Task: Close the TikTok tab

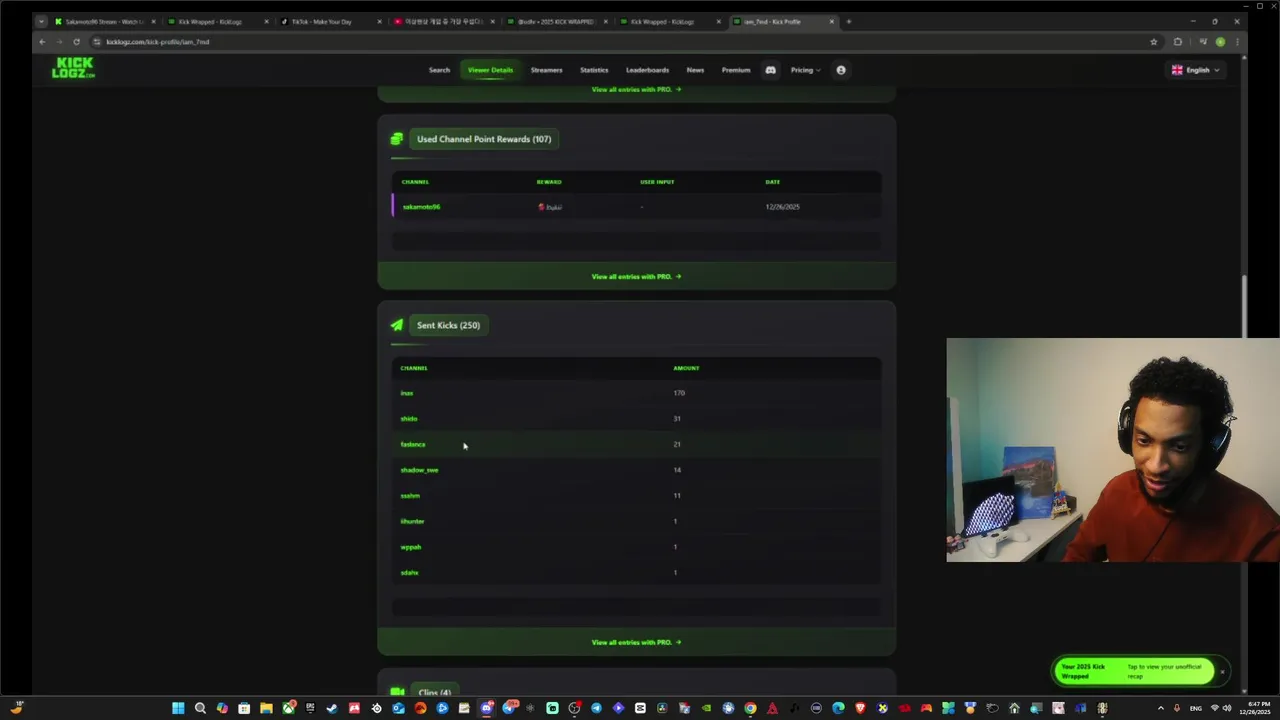Action: (379, 21)
